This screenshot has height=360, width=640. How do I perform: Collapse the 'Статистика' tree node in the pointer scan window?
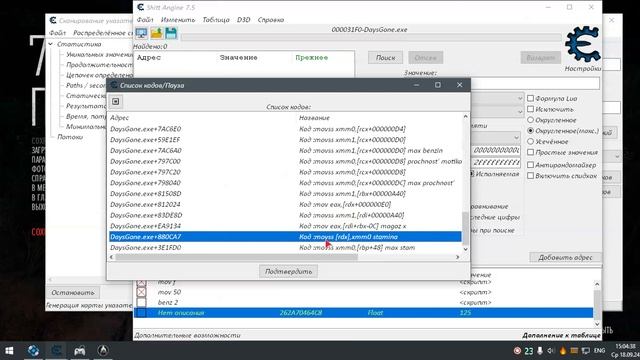[x=51, y=44]
